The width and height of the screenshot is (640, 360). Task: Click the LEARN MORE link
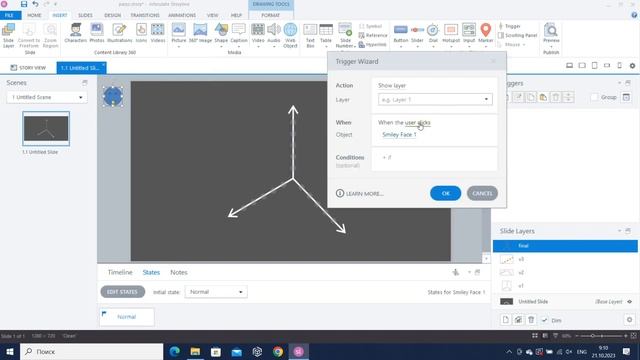(360, 193)
